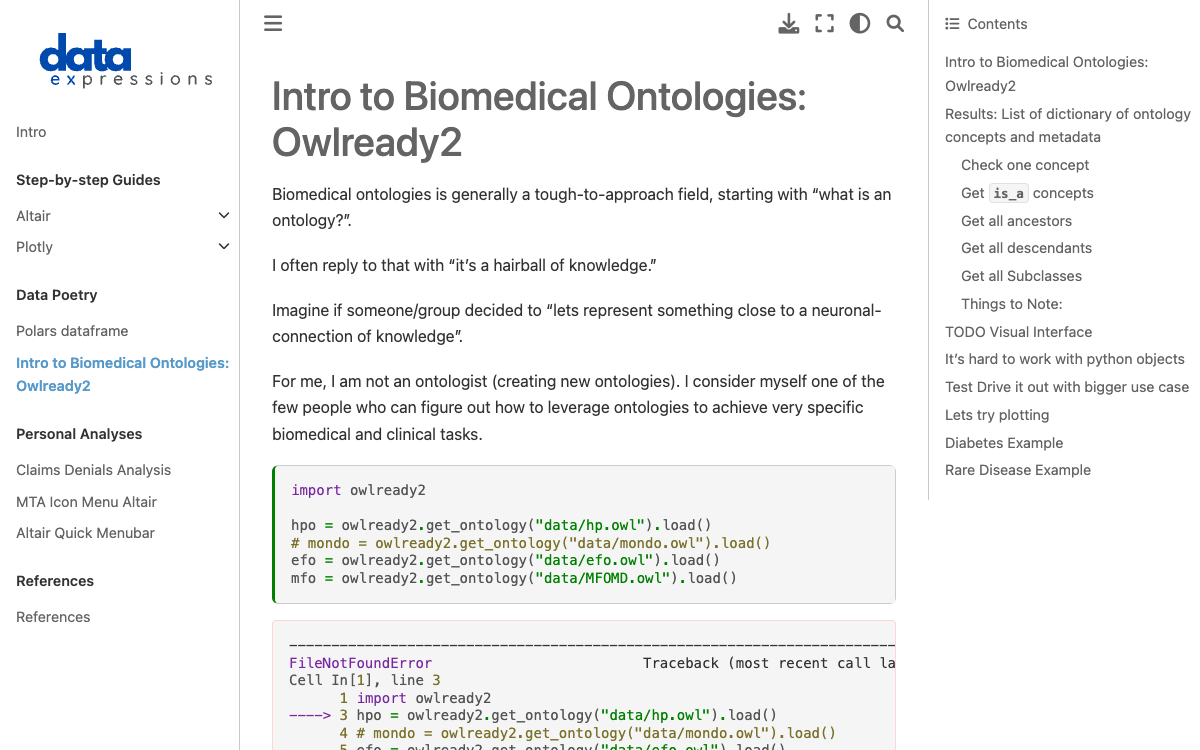Jump to Rare Disease Example section
This screenshot has height=750, width=1200.
click(1018, 470)
